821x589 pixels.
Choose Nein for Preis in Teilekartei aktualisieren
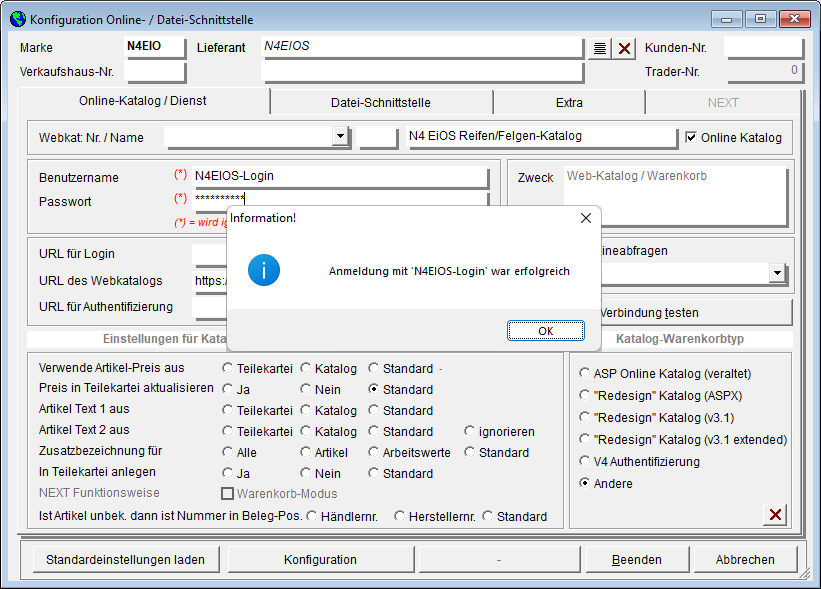point(305,389)
